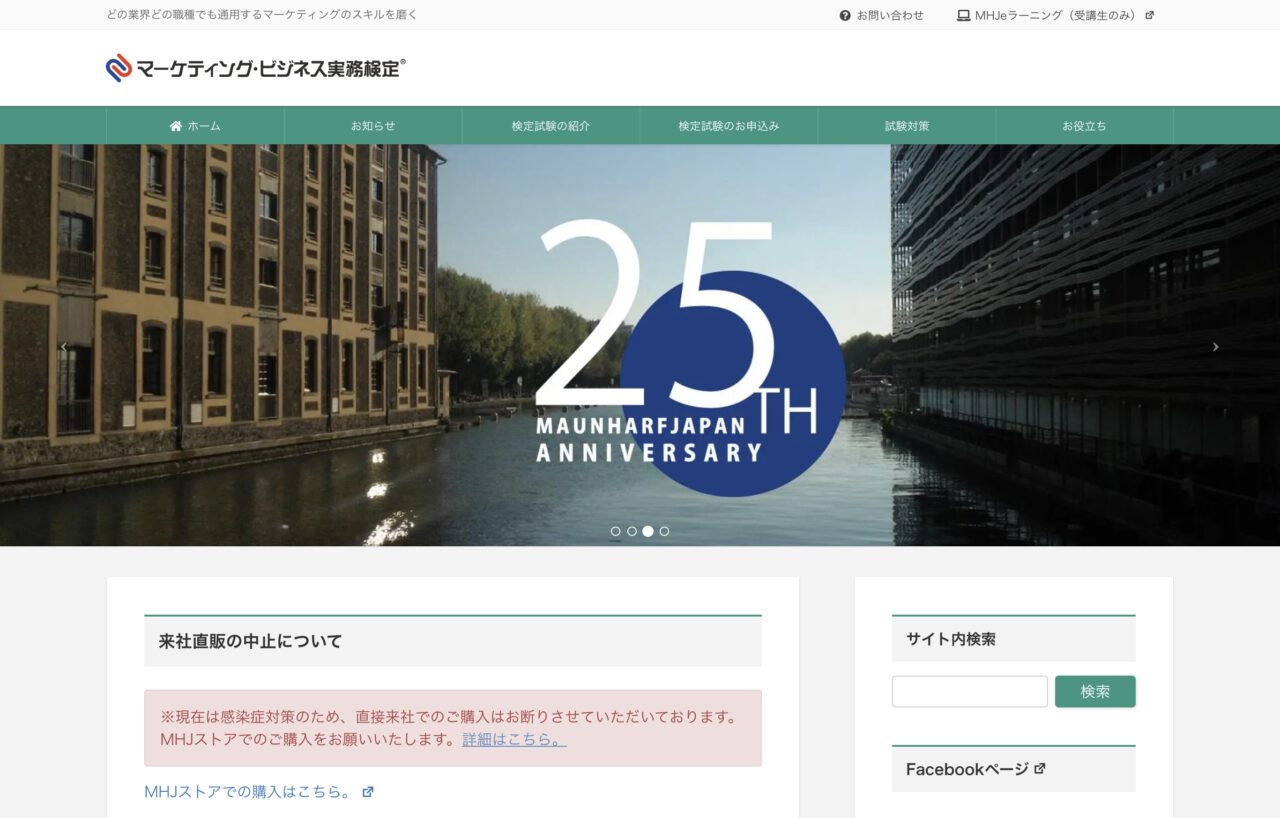Click the monitor icon beside MHJeラーニング
1280x818 pixels.
click(962, 15)
